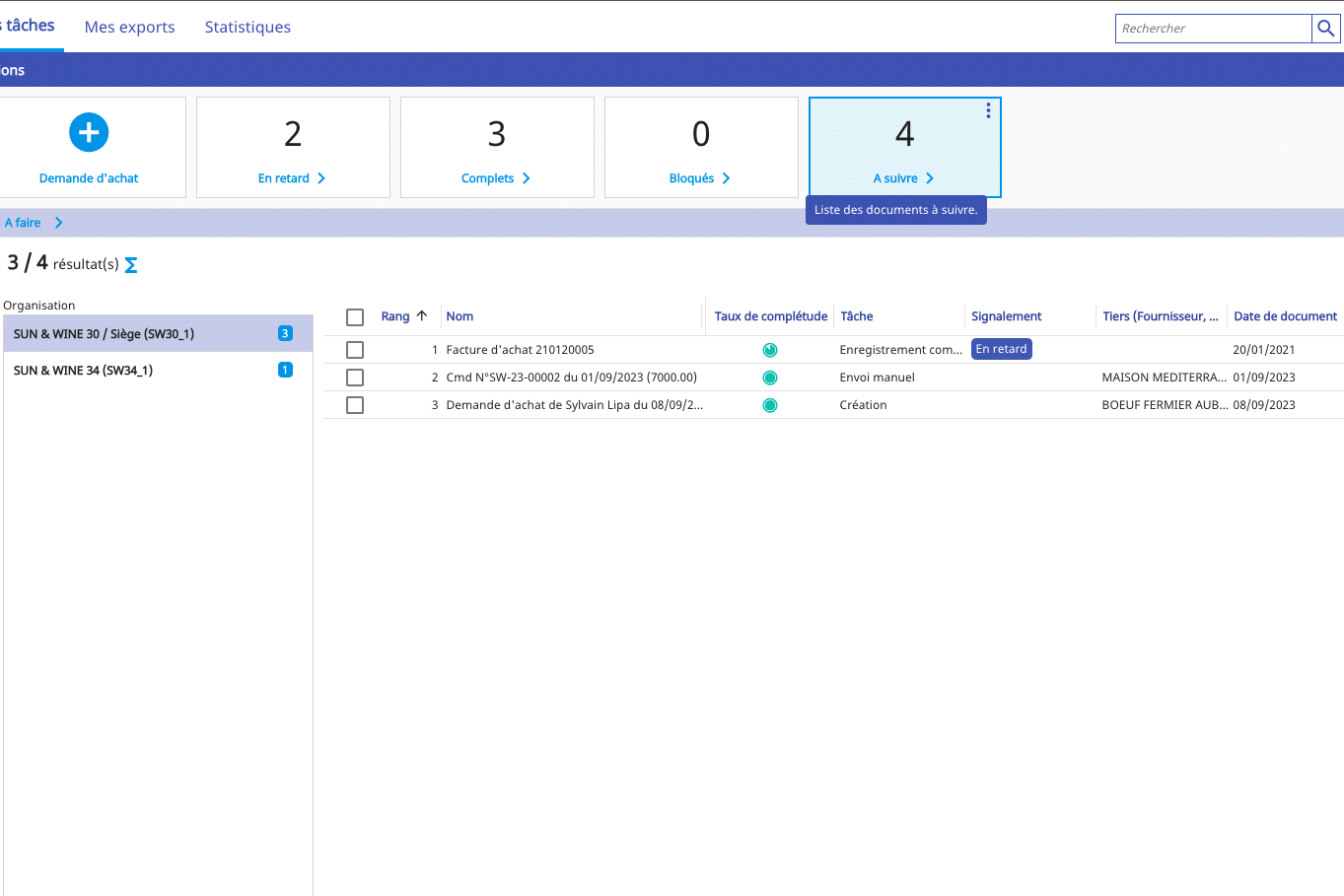Viewport: 1344px width, 896px height.
Task: Click the MAISON MEDITERRA... supplier cell
Action: (1165, 378)
